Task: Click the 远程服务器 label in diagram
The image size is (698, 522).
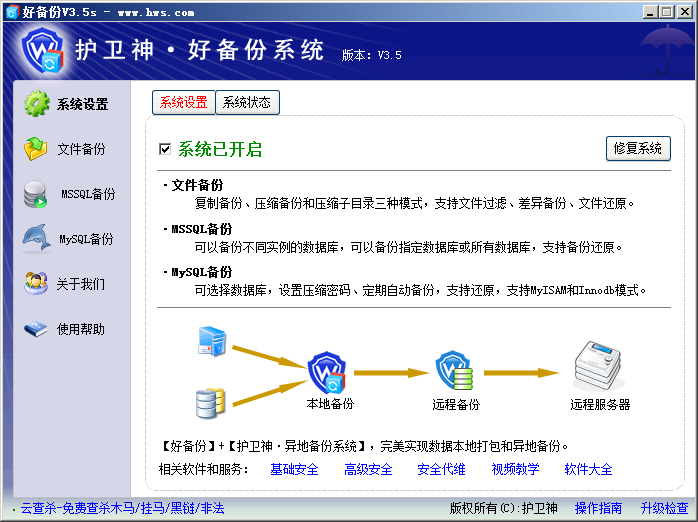Action: (x=600, y=404)
